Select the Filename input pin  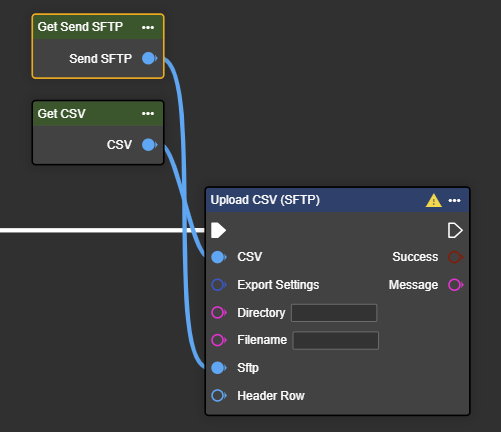[x=219, y=340]
